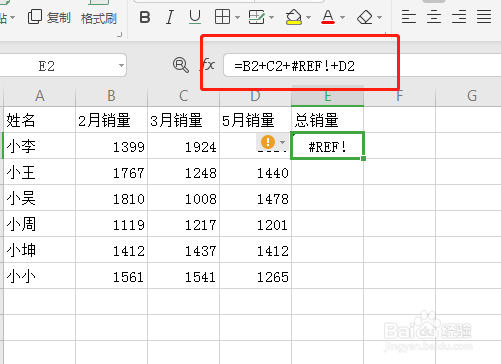Select cell 小周
The image size is (501, 364).
tap(40, 224)
